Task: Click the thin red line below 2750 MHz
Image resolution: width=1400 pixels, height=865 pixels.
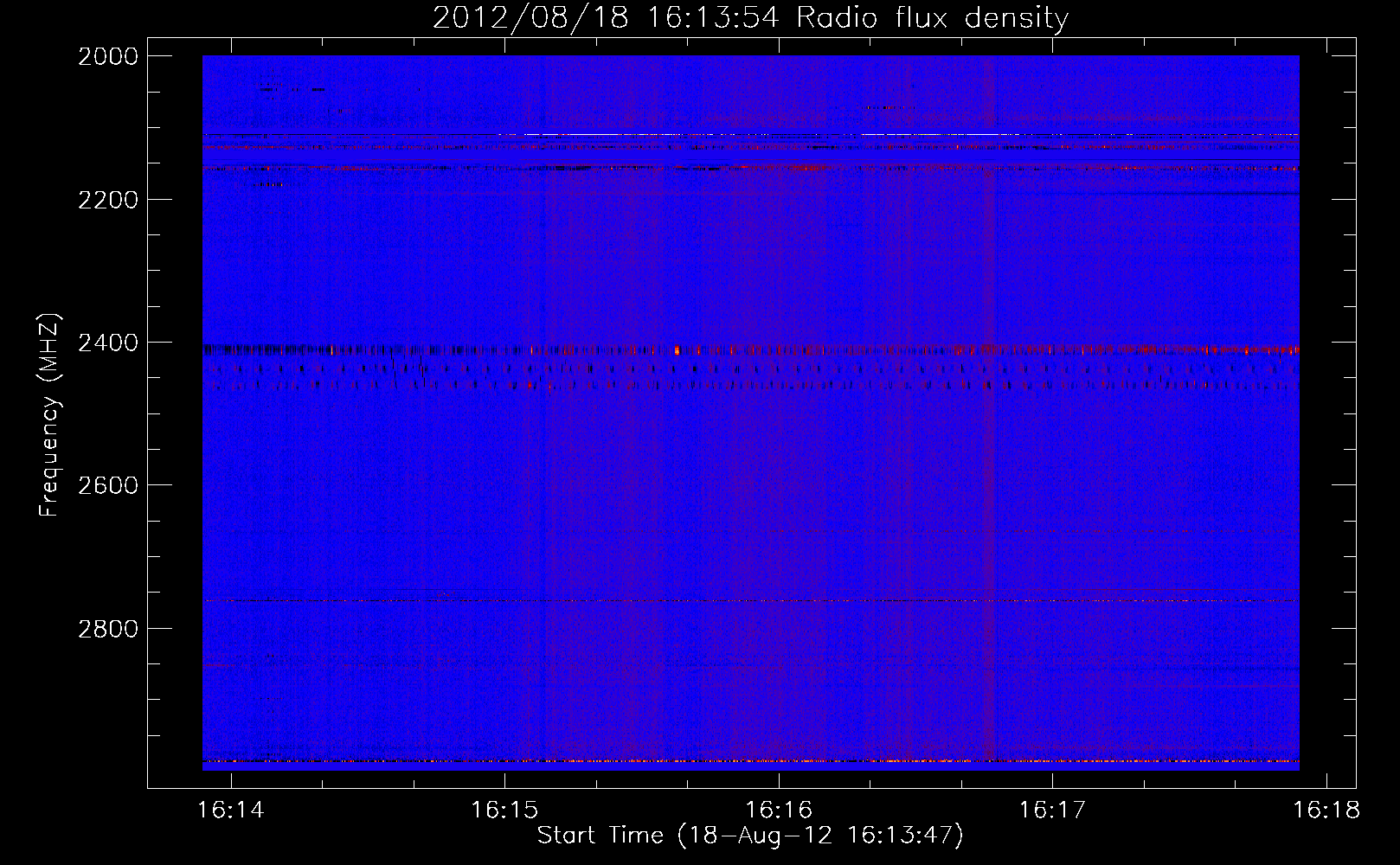Action: (751, 600)
